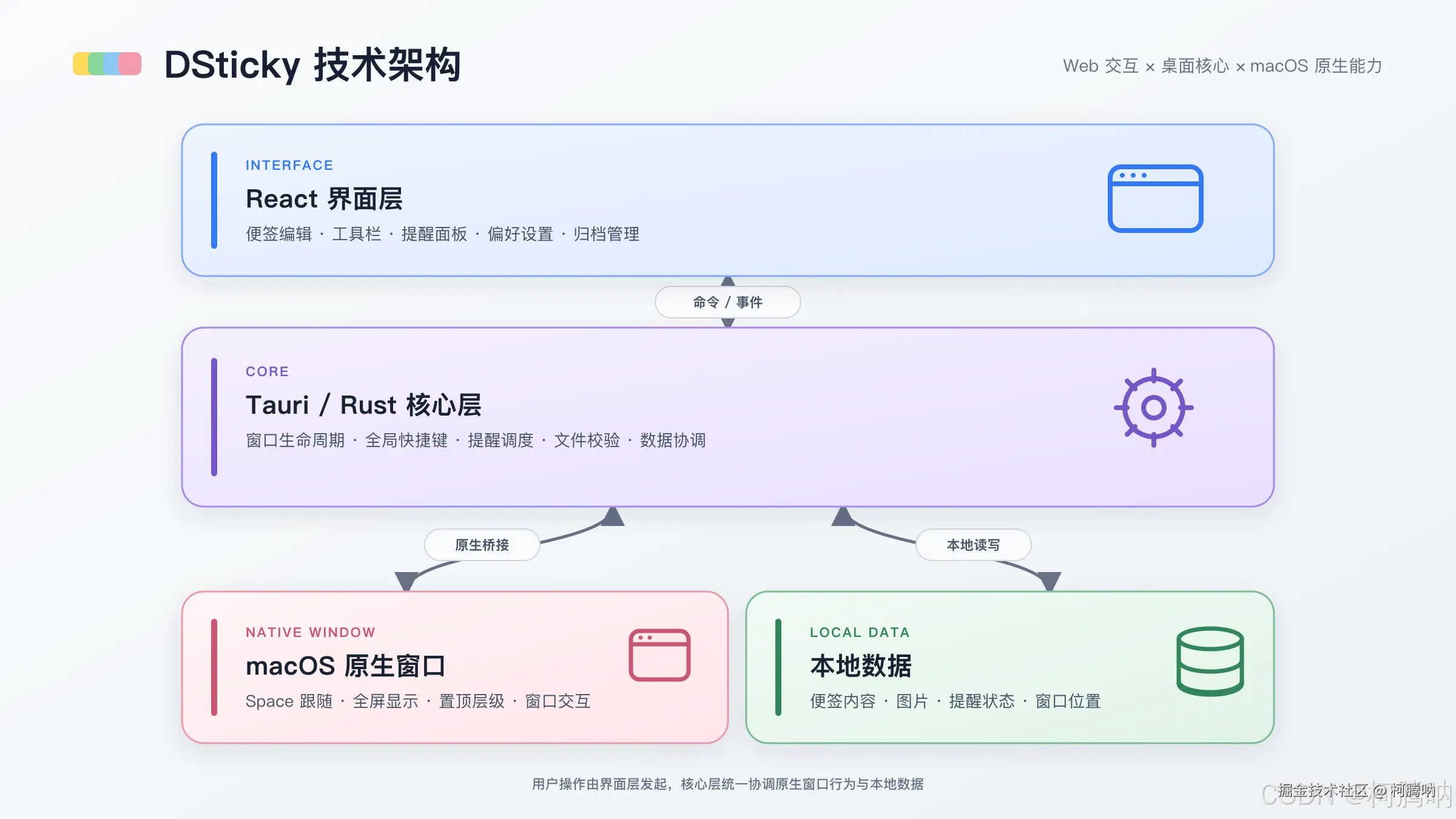Screen dimensions: 1456x819
Task: Click the 窗口生命周期 · 全局快捷键 description line
Action: pyautogui.click(x=476, y=440)
